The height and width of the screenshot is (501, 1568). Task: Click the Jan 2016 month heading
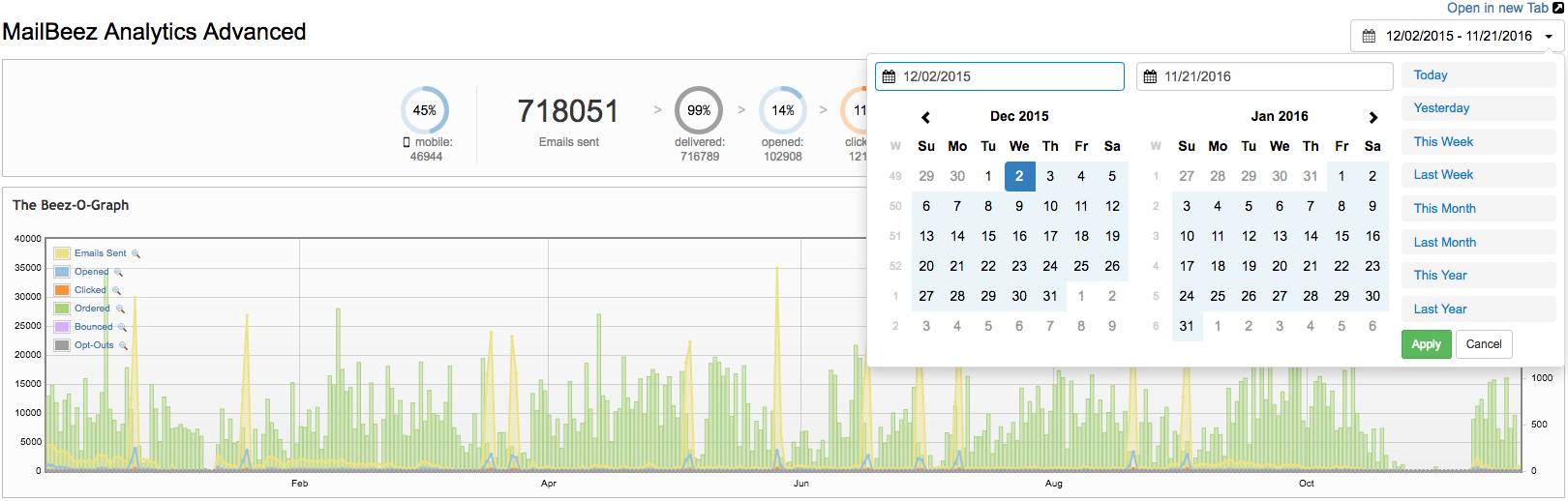point(1280,116)
